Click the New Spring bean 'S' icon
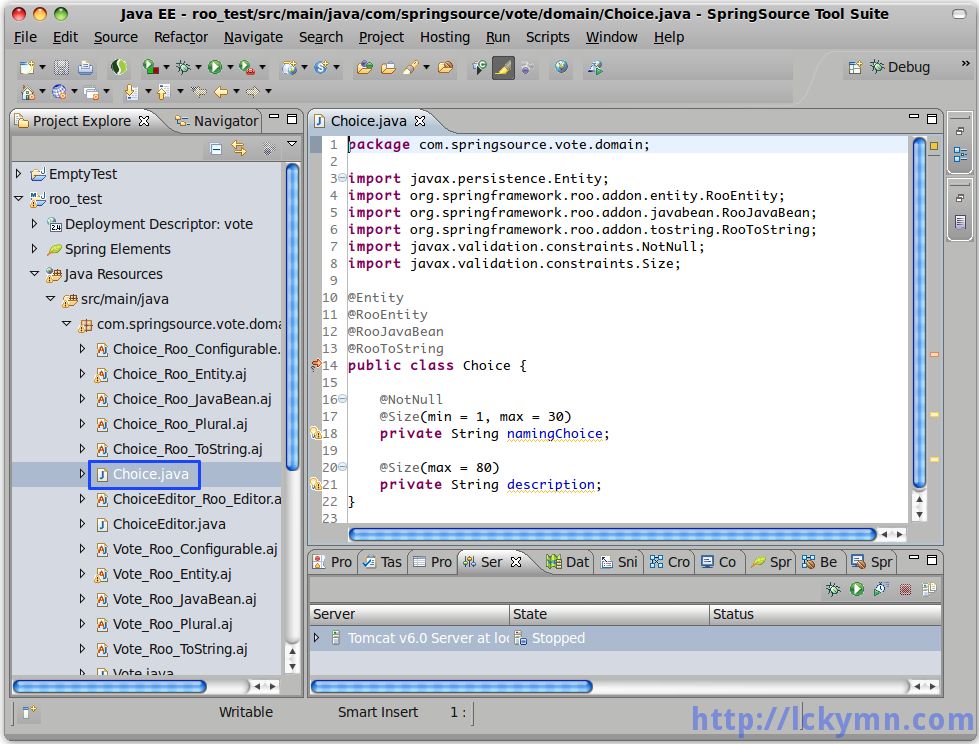This screenshot has width=979, height=744. tap(321, 67)
